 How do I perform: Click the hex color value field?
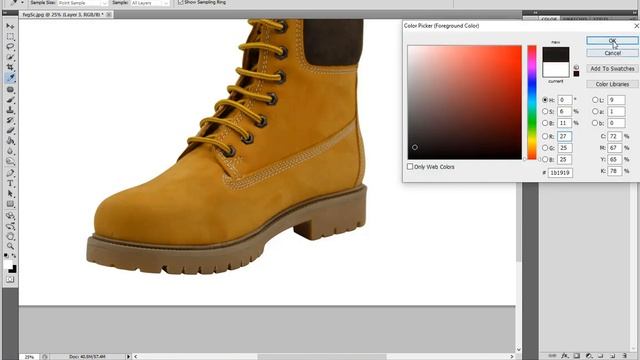coord(560,173)
